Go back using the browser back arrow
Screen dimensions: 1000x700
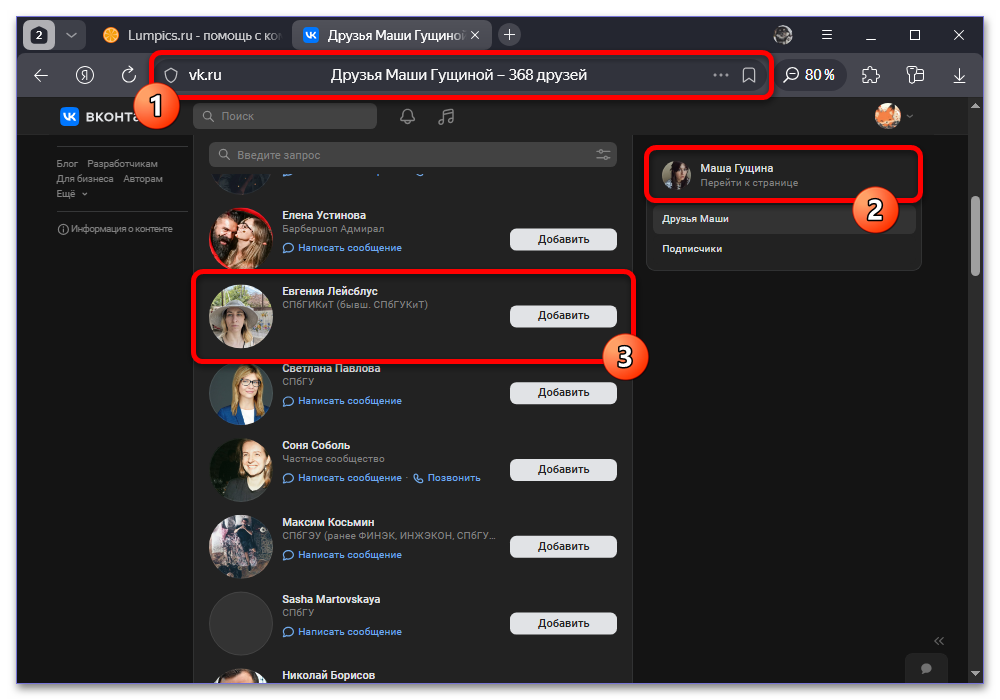tap(41, 75)
